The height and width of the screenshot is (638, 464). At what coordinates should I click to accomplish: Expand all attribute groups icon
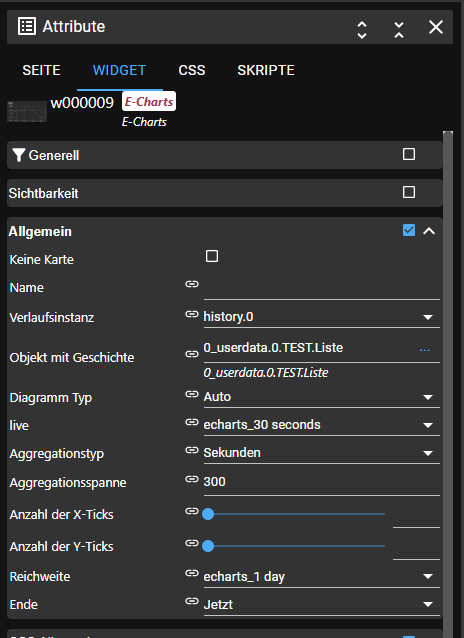[362, 29]
